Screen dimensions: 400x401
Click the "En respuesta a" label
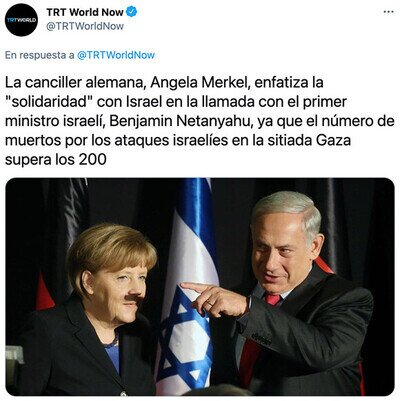coord(40,55)
